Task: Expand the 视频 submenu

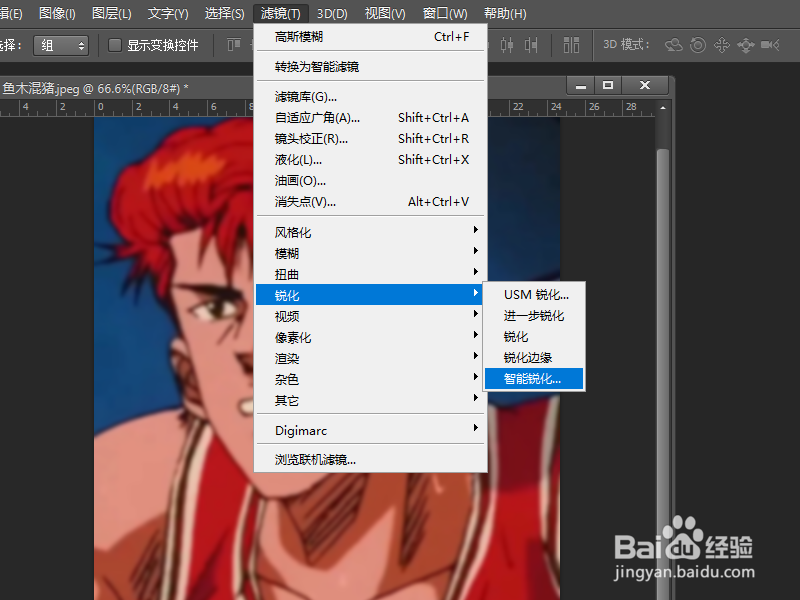Action: tap(371, 316)
